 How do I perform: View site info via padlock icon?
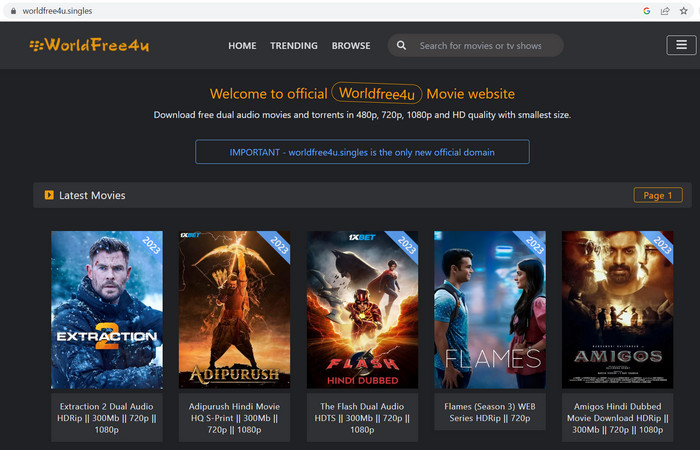coord(13,11)
